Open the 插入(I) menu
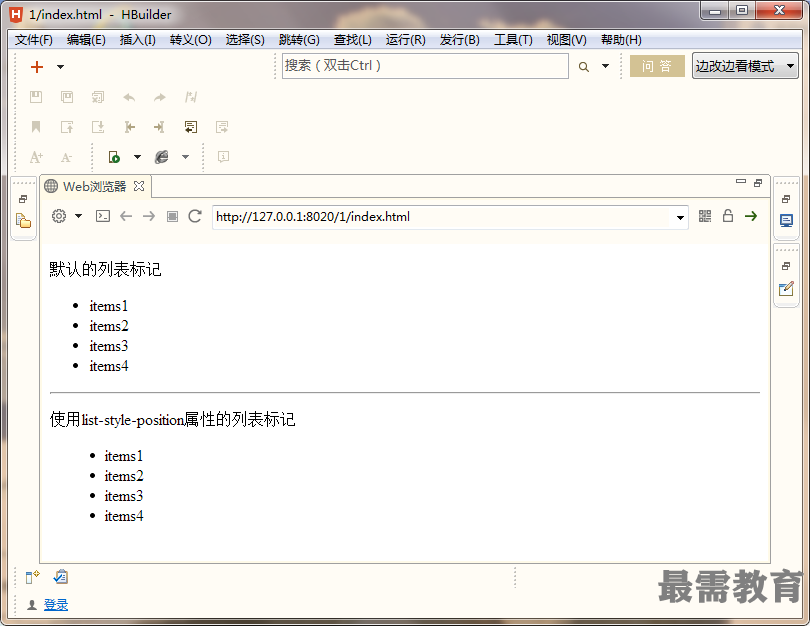This screenshot has height=626, width=810. point(137,40)
